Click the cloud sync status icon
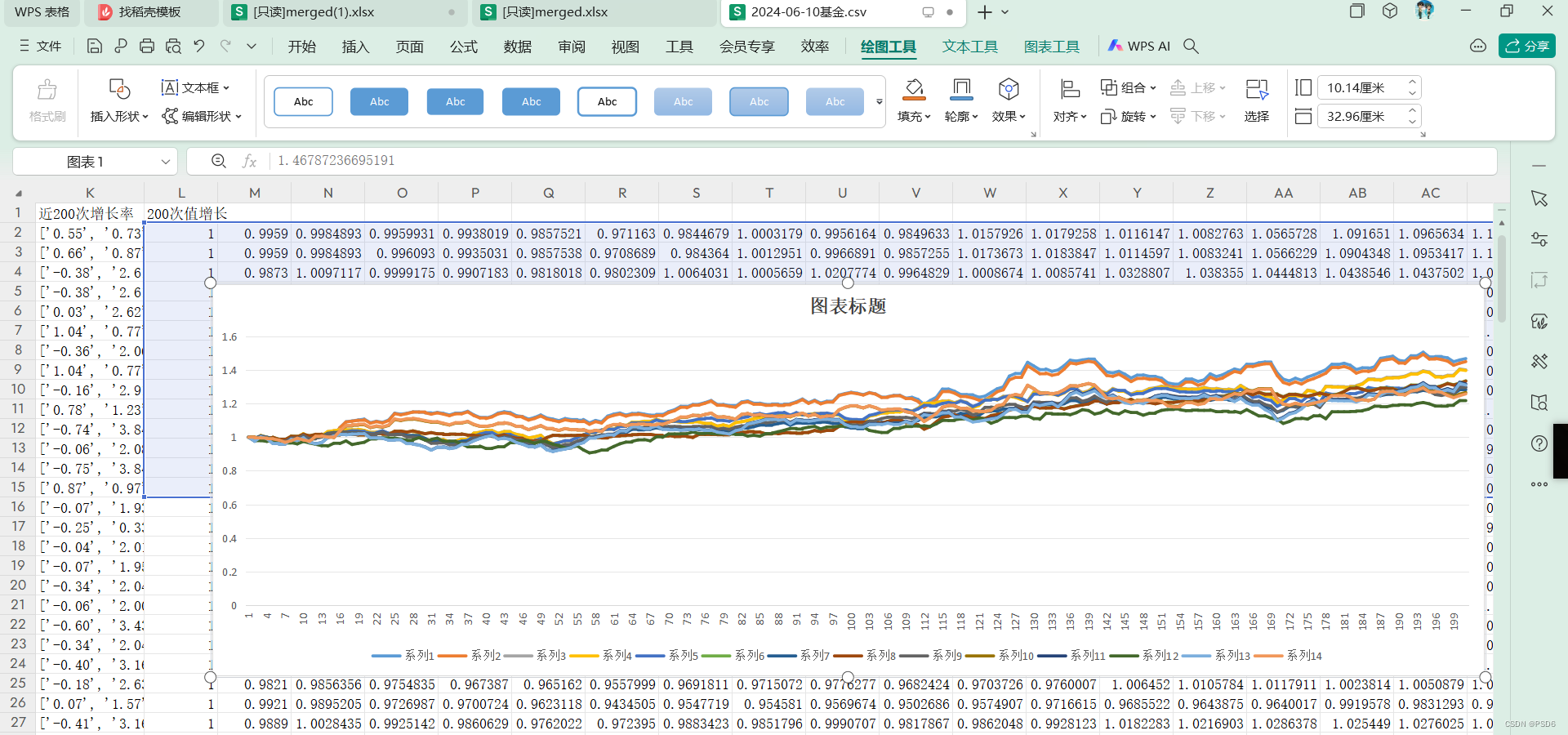The image size is (1568, 735). (x=1478, y=47)
